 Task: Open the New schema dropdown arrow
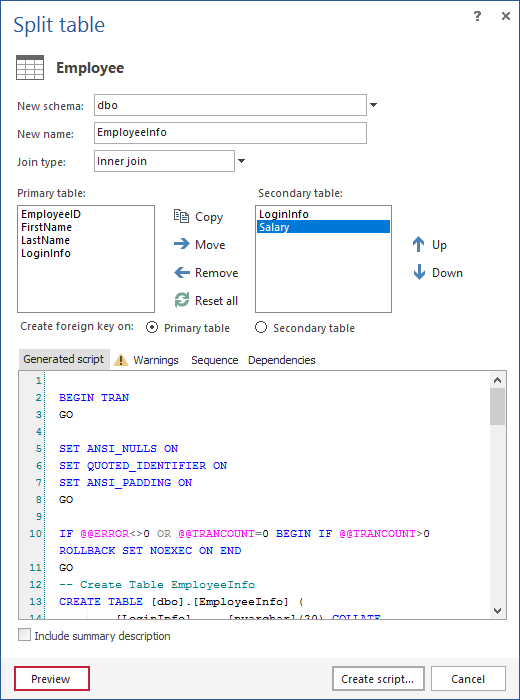tap(374, 105)
